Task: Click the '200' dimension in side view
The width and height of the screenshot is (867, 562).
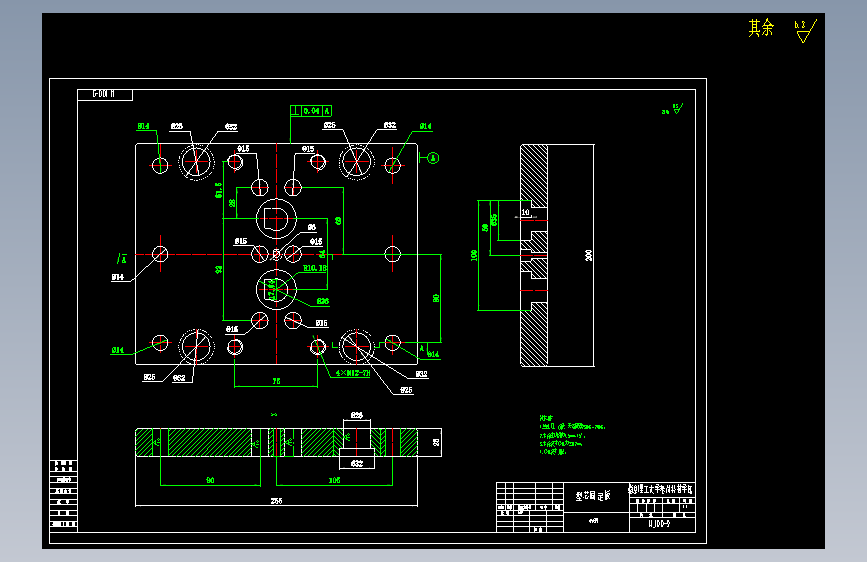Action: coord(588,255)
